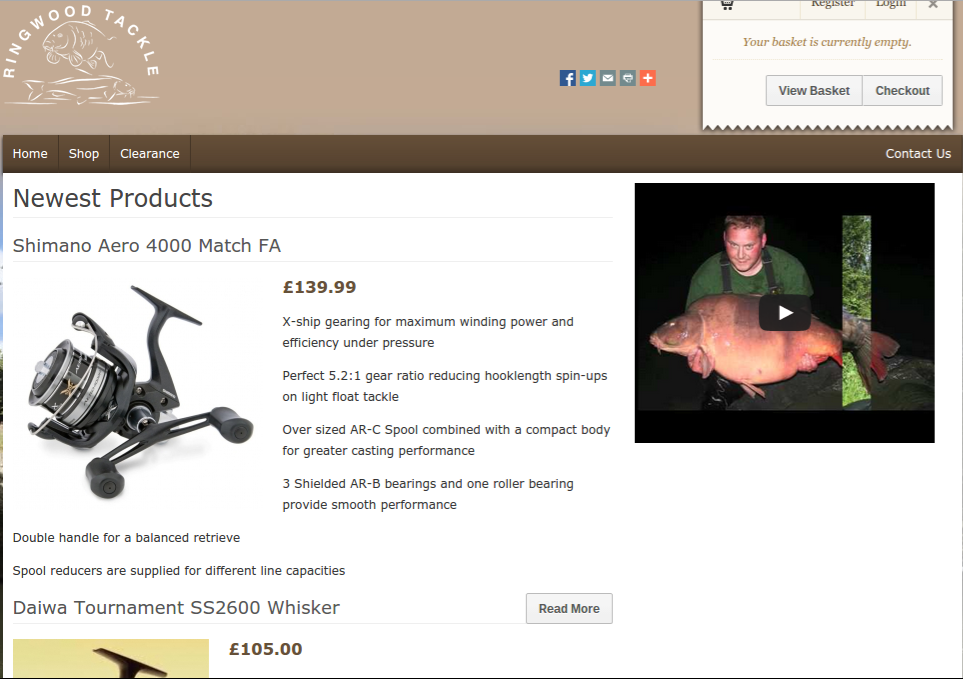Proceed with the Checkout button
This screenshot has width=963, height=679.
[x=902, y=91]
